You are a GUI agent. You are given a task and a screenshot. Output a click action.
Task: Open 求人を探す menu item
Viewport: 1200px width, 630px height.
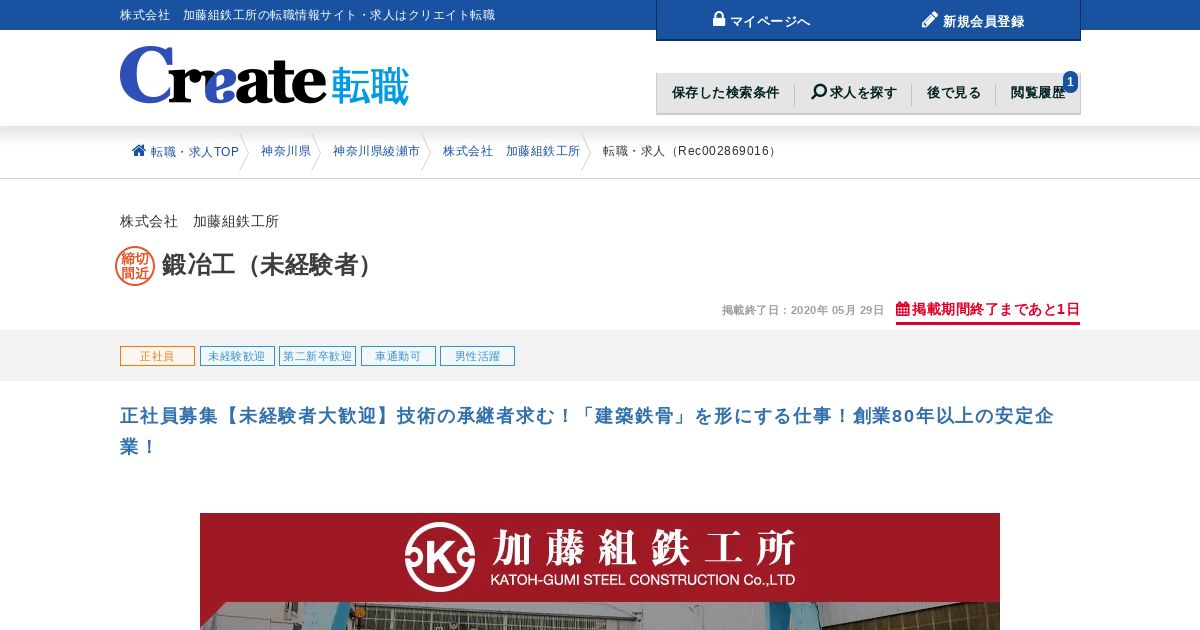pos(853,93)
